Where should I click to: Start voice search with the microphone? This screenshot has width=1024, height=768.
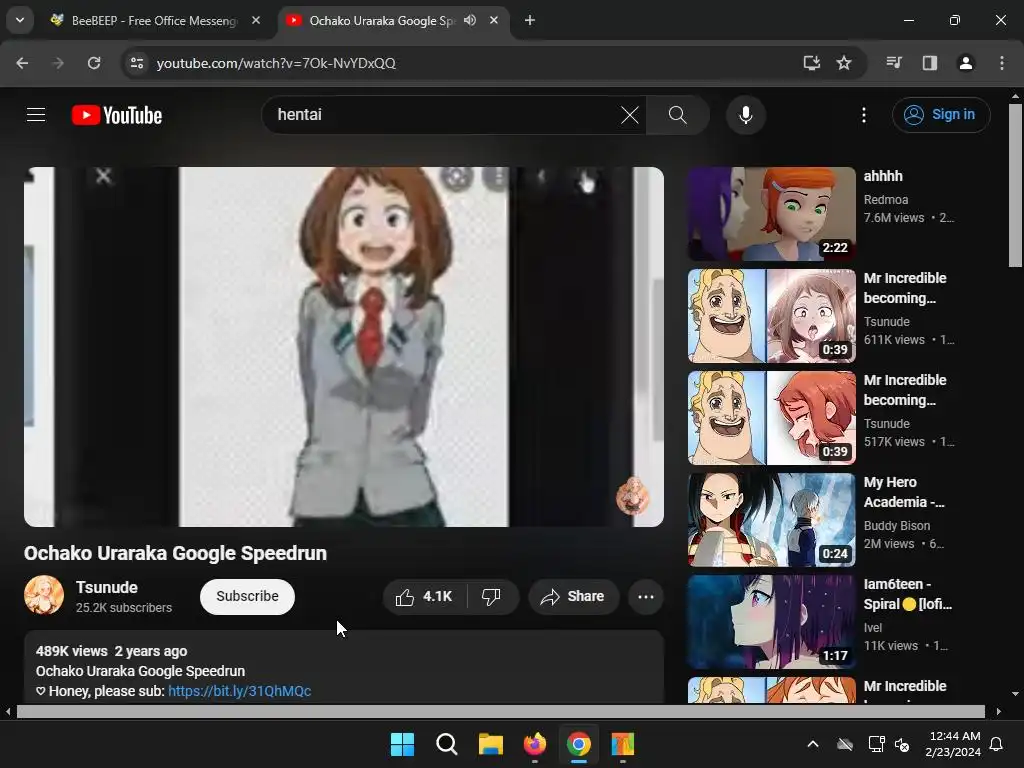pyautogui.click(x=745, y=115)
